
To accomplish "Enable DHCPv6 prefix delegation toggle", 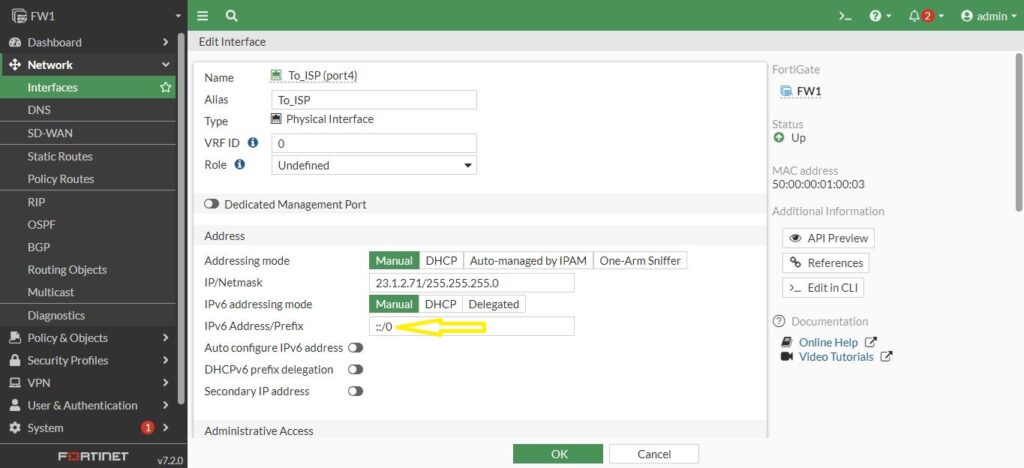I will [355, 370].
